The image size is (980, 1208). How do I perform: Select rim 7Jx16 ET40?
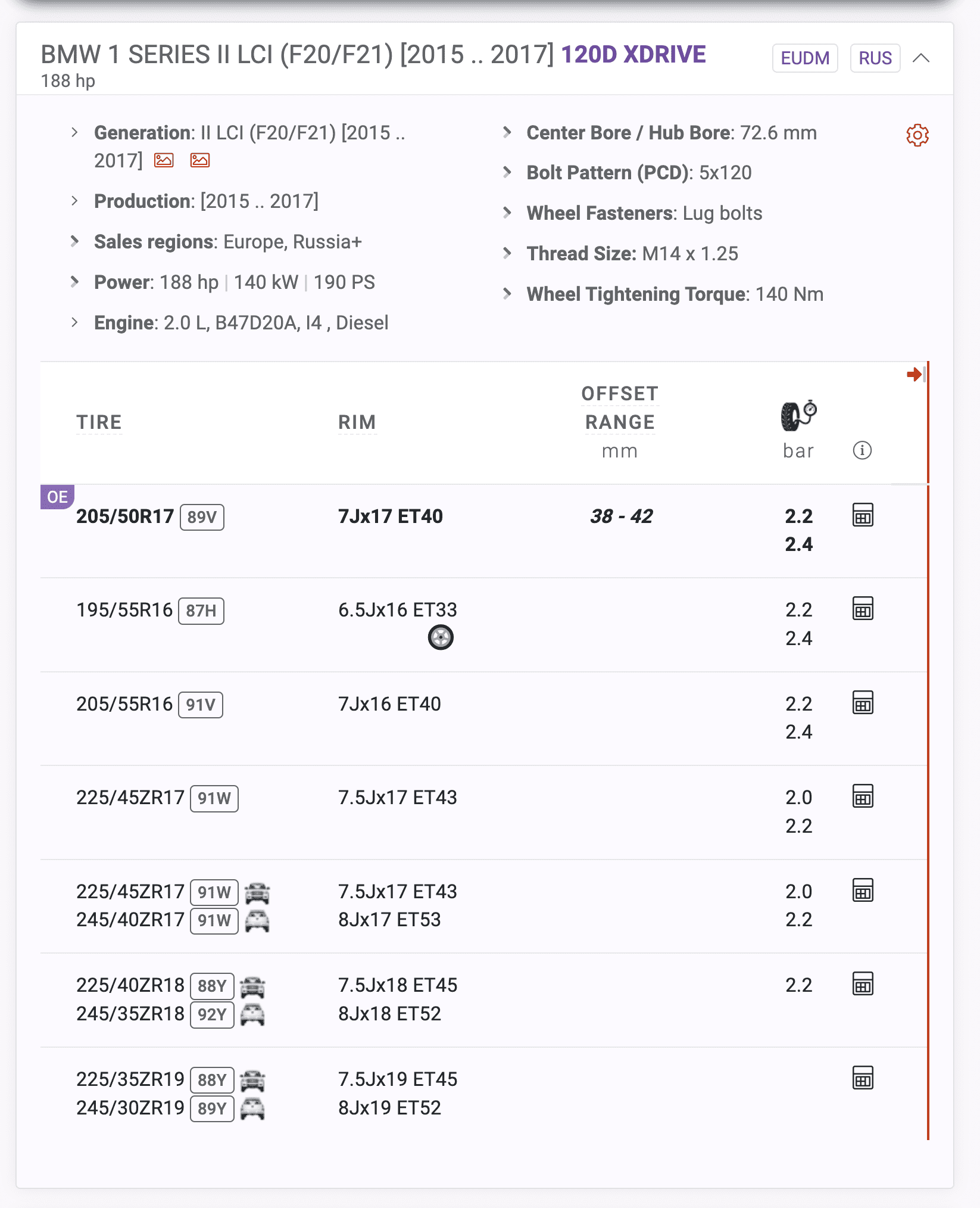pos(390,704)
